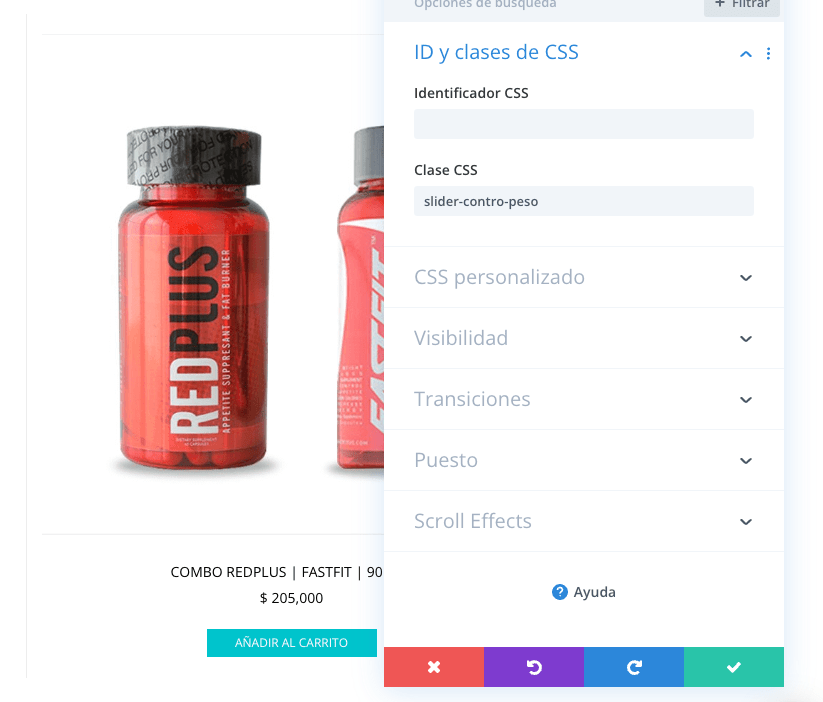The height and width of the screenshot is (702, 823).
Task: Click the blue Ayuda question mark icon
Action: point(560,592)
